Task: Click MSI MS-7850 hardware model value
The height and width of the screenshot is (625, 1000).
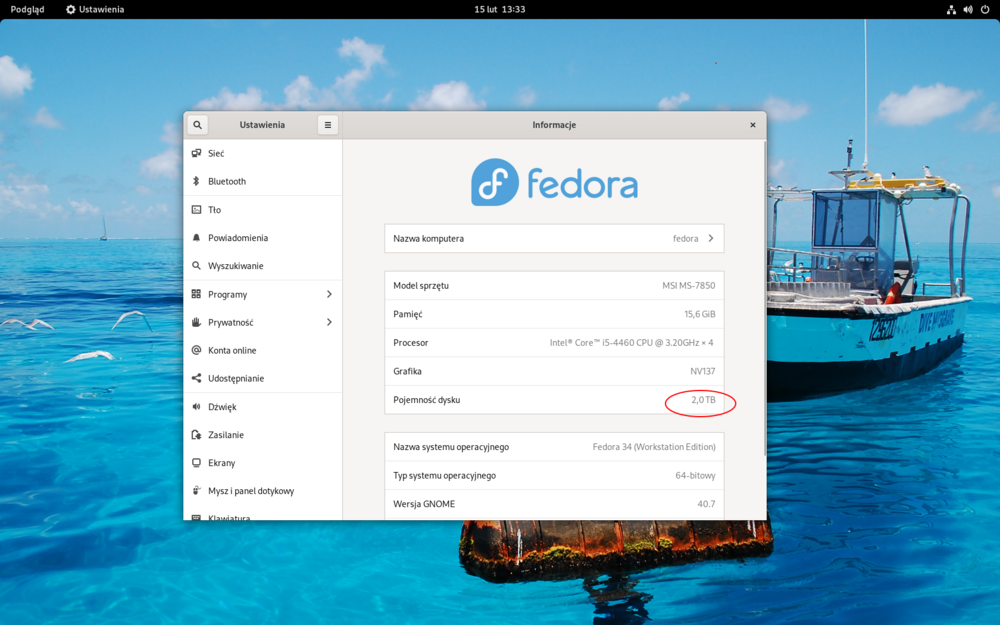Action: [x=689, y=286]
